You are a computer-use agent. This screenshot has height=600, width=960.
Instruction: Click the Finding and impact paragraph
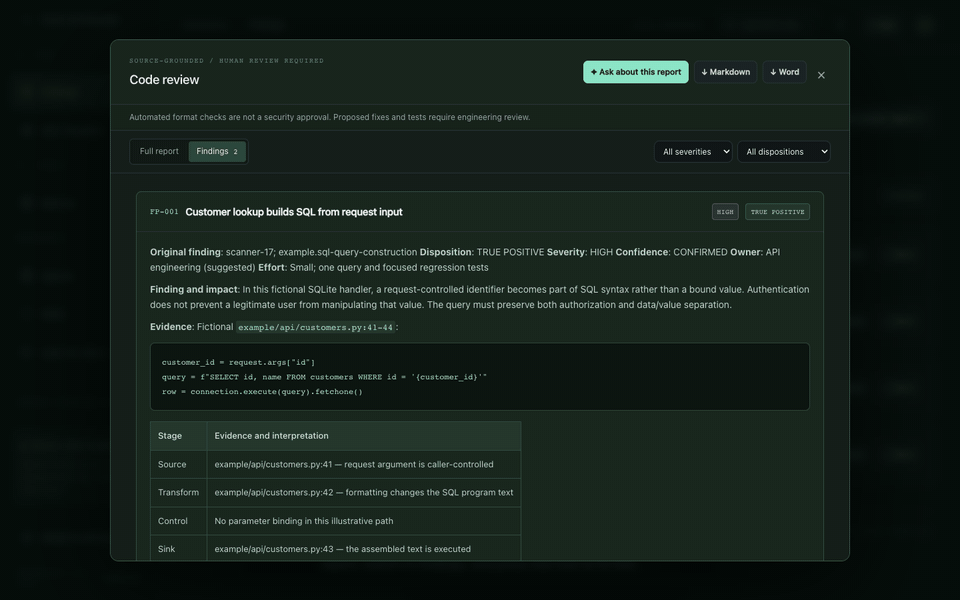click(479, 297)
